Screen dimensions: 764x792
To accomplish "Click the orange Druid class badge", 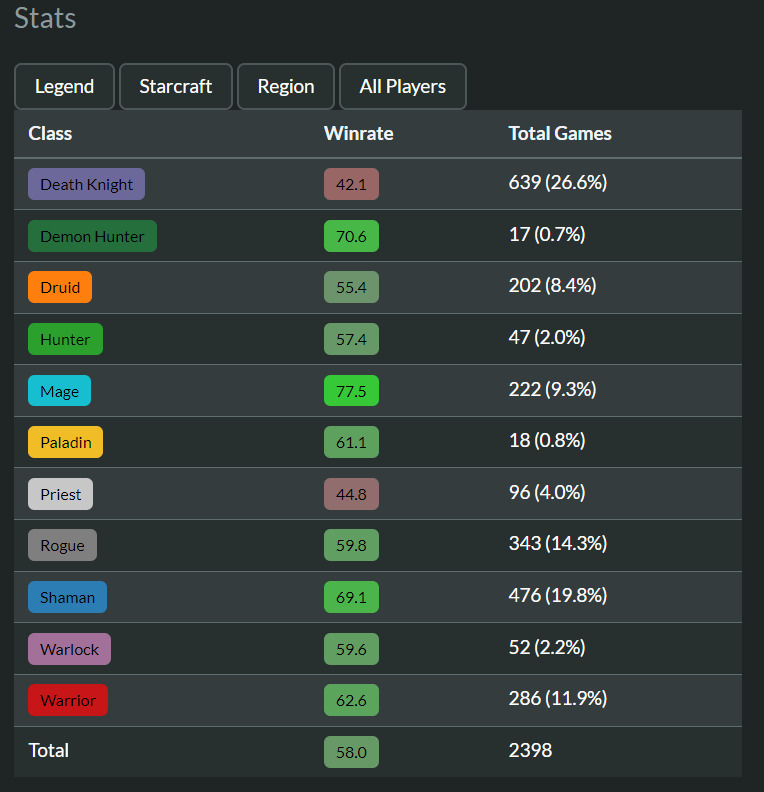I will 60,287.
